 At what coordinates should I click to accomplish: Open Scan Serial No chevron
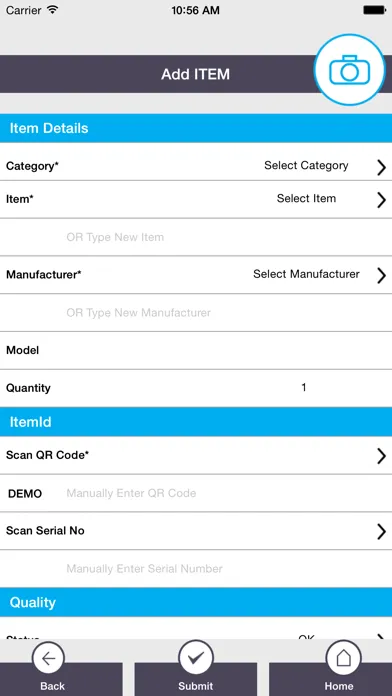(381, 531)
